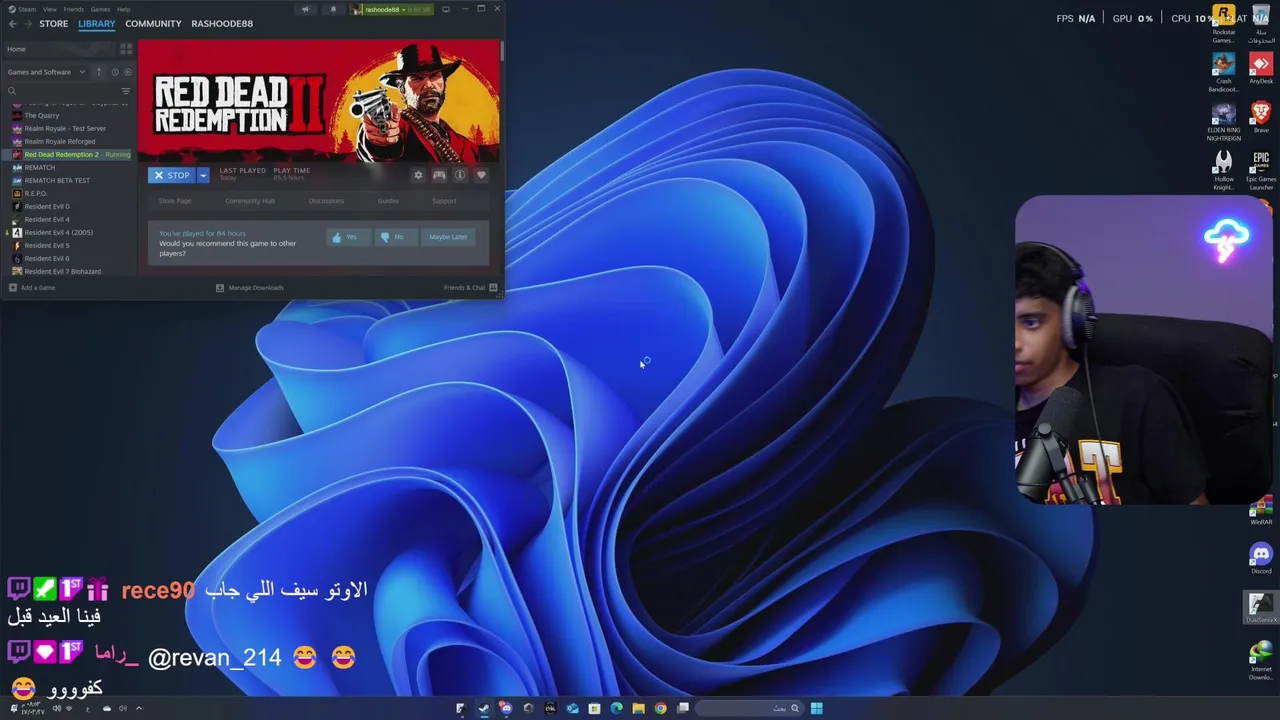Click the Maybe Later button
Screen dimensions: 1280x720
448,237
